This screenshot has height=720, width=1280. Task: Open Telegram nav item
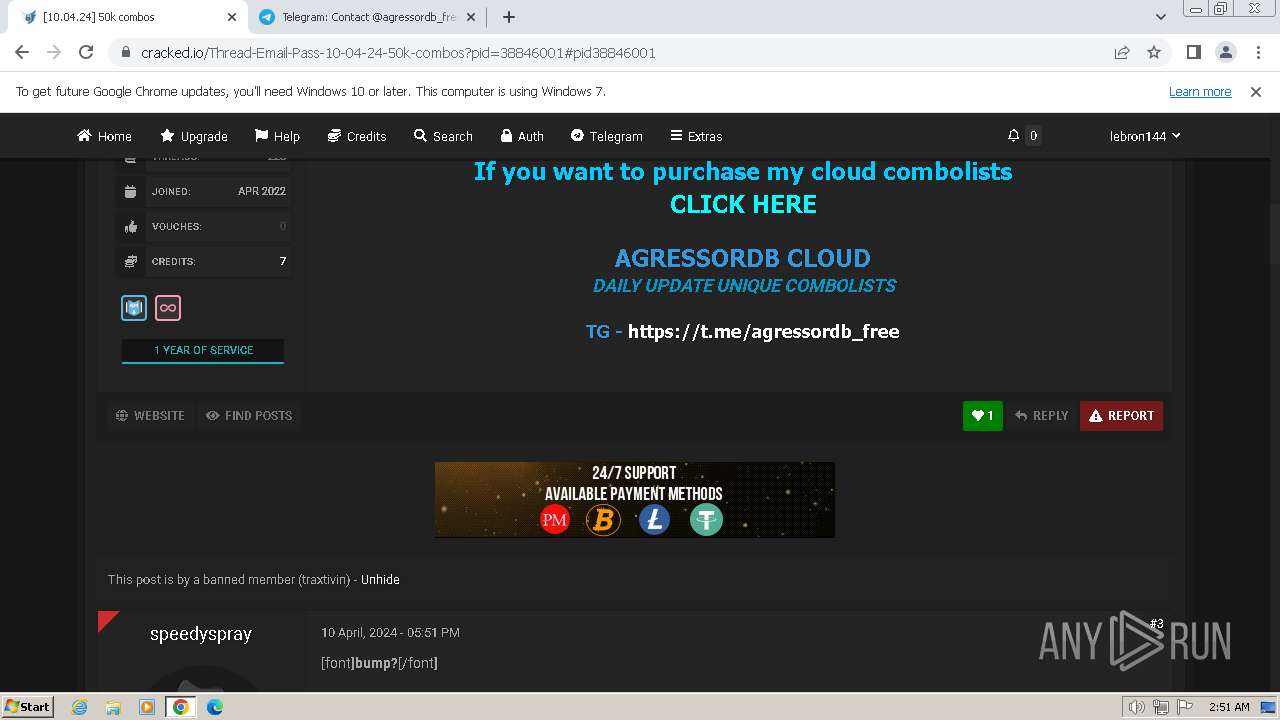point(606,136)
